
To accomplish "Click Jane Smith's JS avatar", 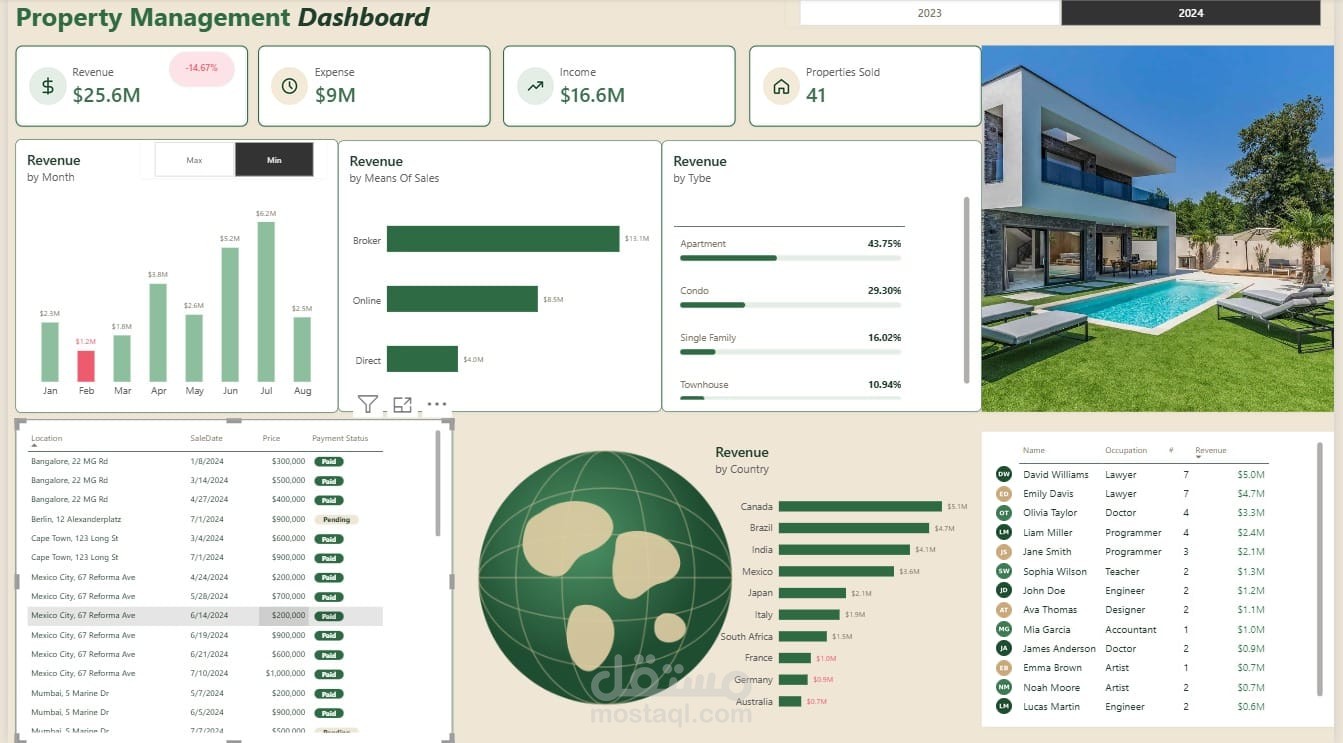I will coord(1004,552).
